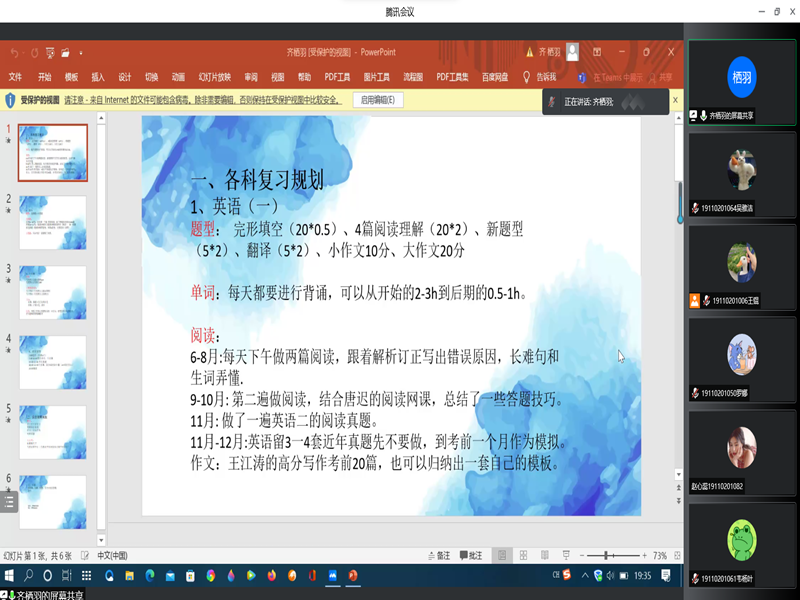Image resolution: width=800 pixels, height=600 pixels.
Task: Open the 备注 notes pane from status bar
Action: tap(438, 555)
